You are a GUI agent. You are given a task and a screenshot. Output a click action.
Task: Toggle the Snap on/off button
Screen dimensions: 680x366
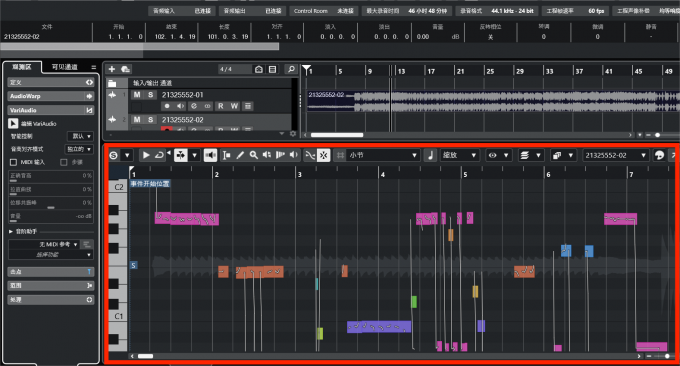click(x=324, y=155)
